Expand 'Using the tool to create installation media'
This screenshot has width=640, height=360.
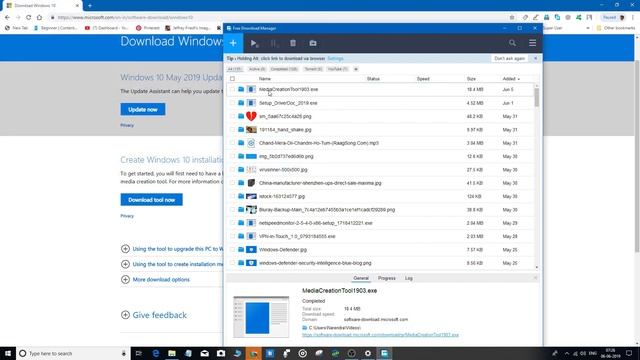(125, 264)
